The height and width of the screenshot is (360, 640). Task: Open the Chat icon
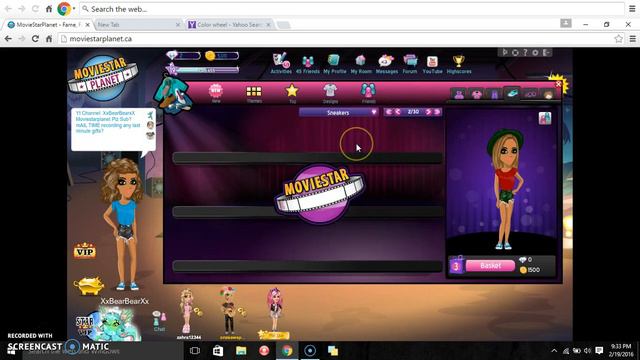(159, 321)
